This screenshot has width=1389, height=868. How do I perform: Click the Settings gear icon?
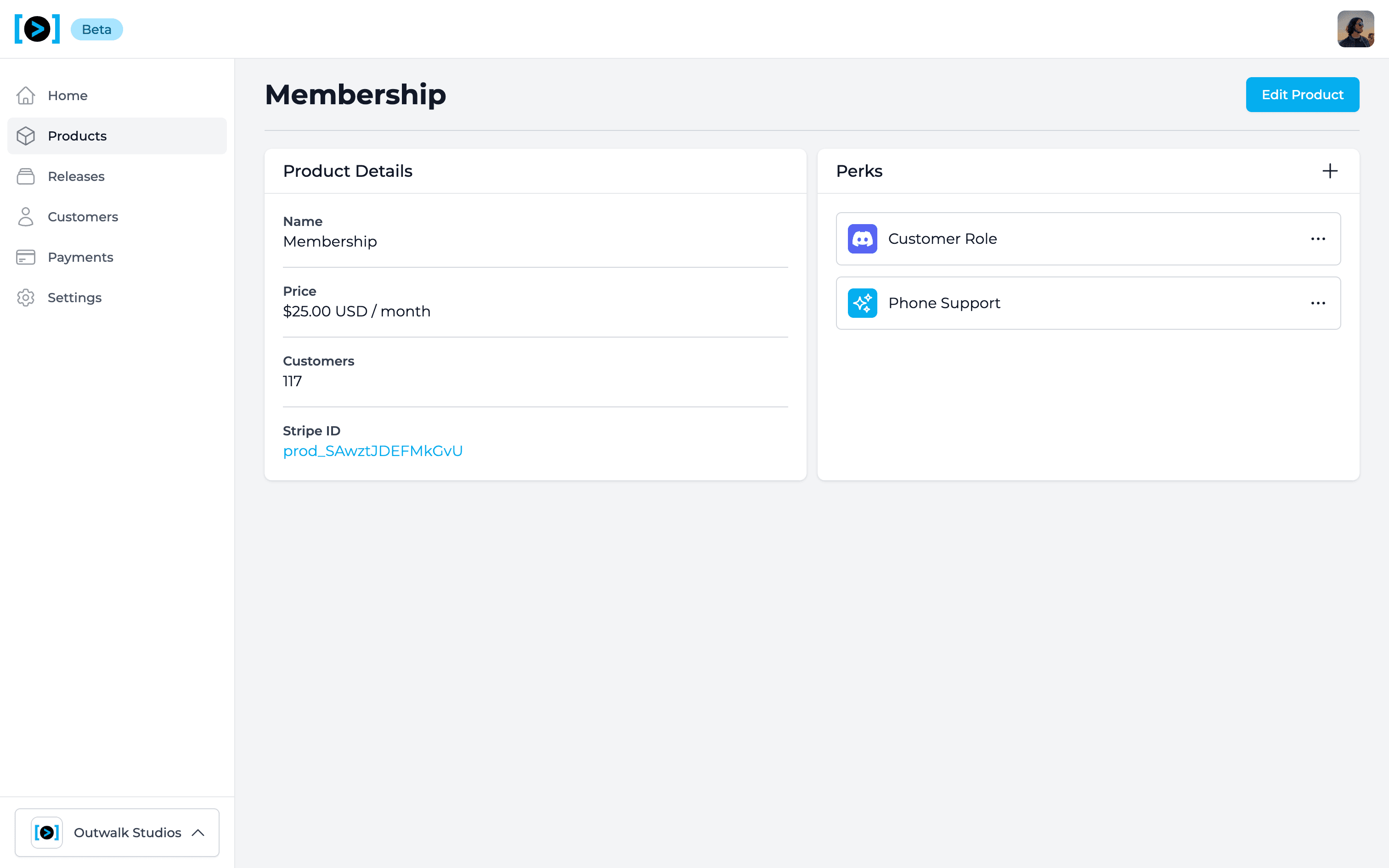point(26,298)
